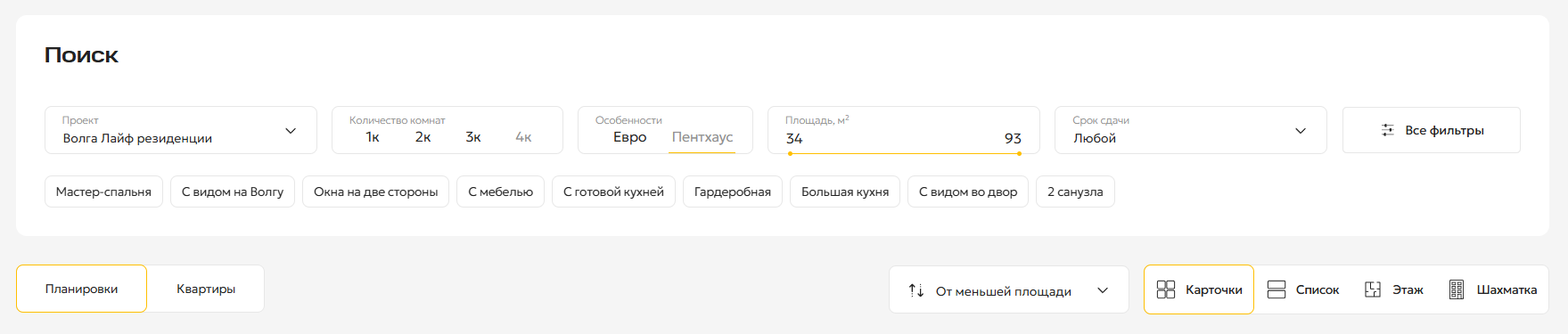The image size is (1568, 334).
Task: Enable the С видом во двор chip
Action: coord(968,191)
